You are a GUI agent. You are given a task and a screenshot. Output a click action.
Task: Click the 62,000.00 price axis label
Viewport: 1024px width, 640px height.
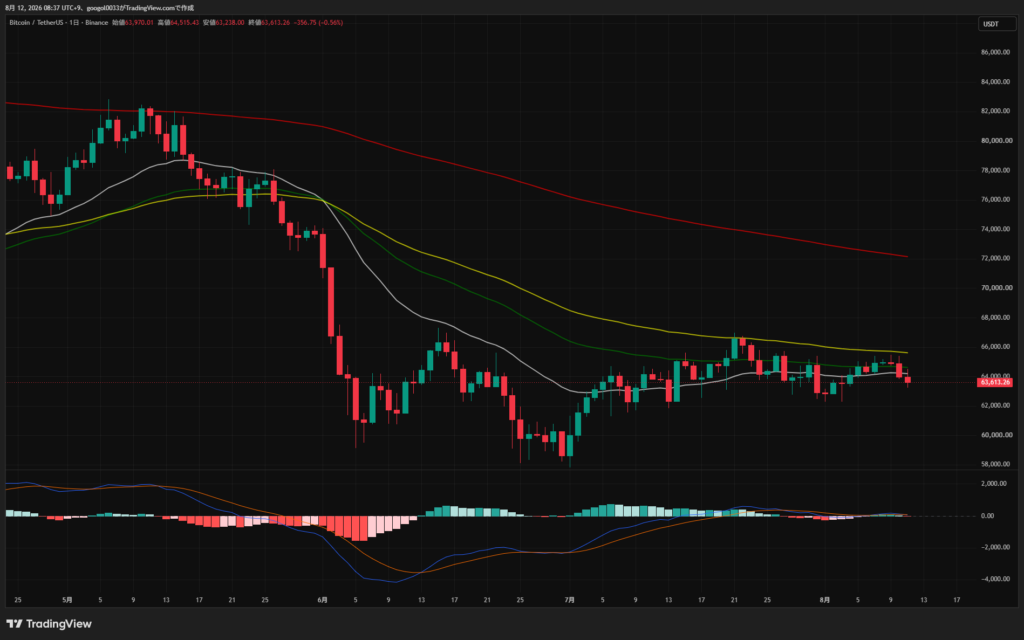(997, 406)
